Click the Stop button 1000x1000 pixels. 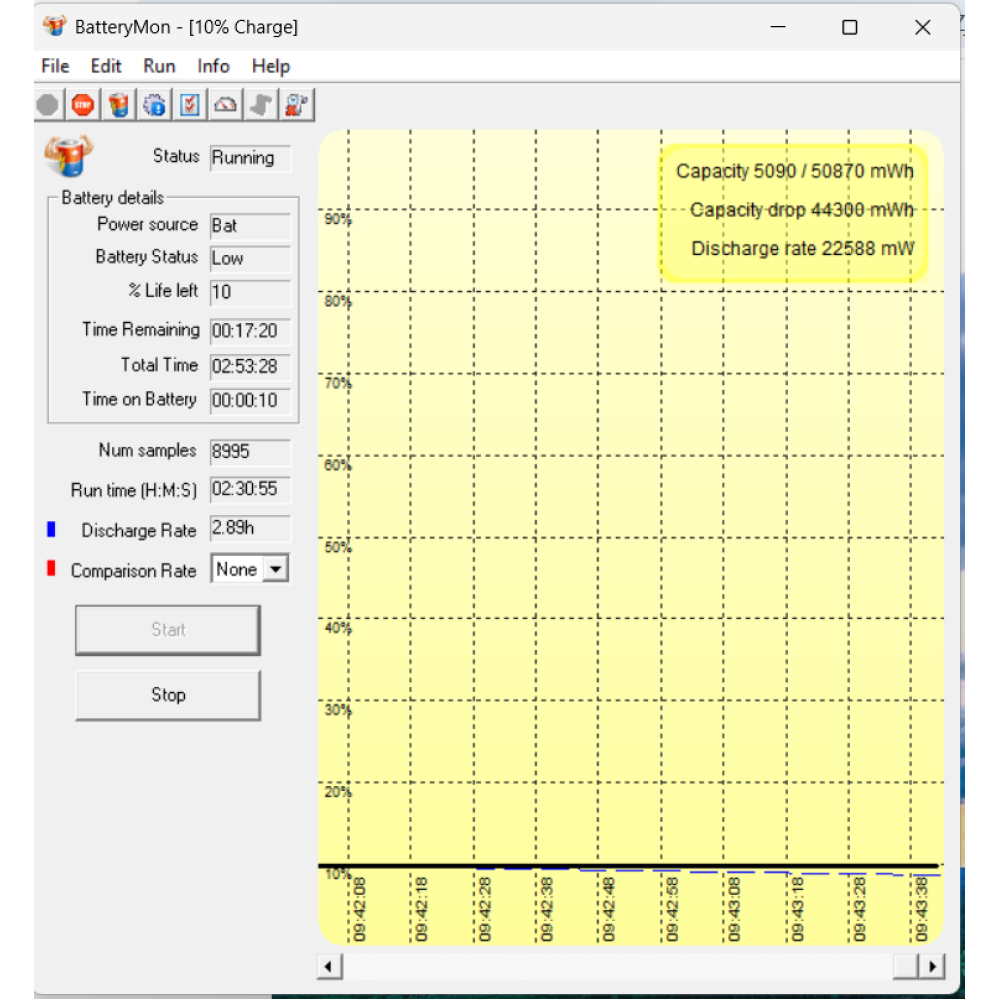coord(168,695)
